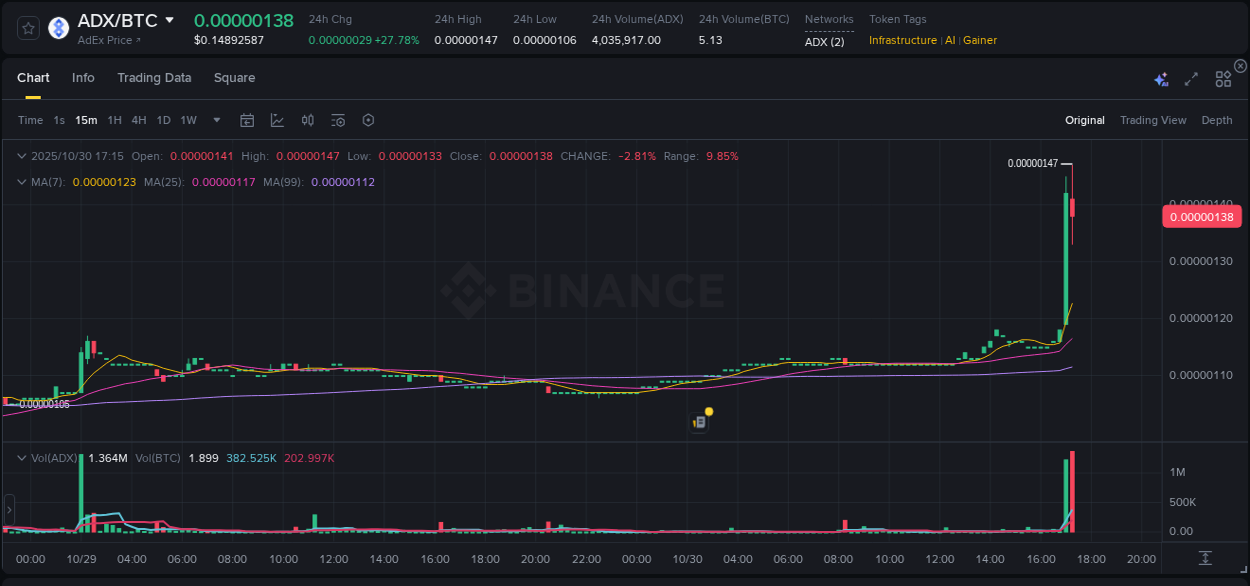Launch the AI assistant sparkle icon
The width and height of the screenshot is (1250, 586).
[x=1161, y=77]
